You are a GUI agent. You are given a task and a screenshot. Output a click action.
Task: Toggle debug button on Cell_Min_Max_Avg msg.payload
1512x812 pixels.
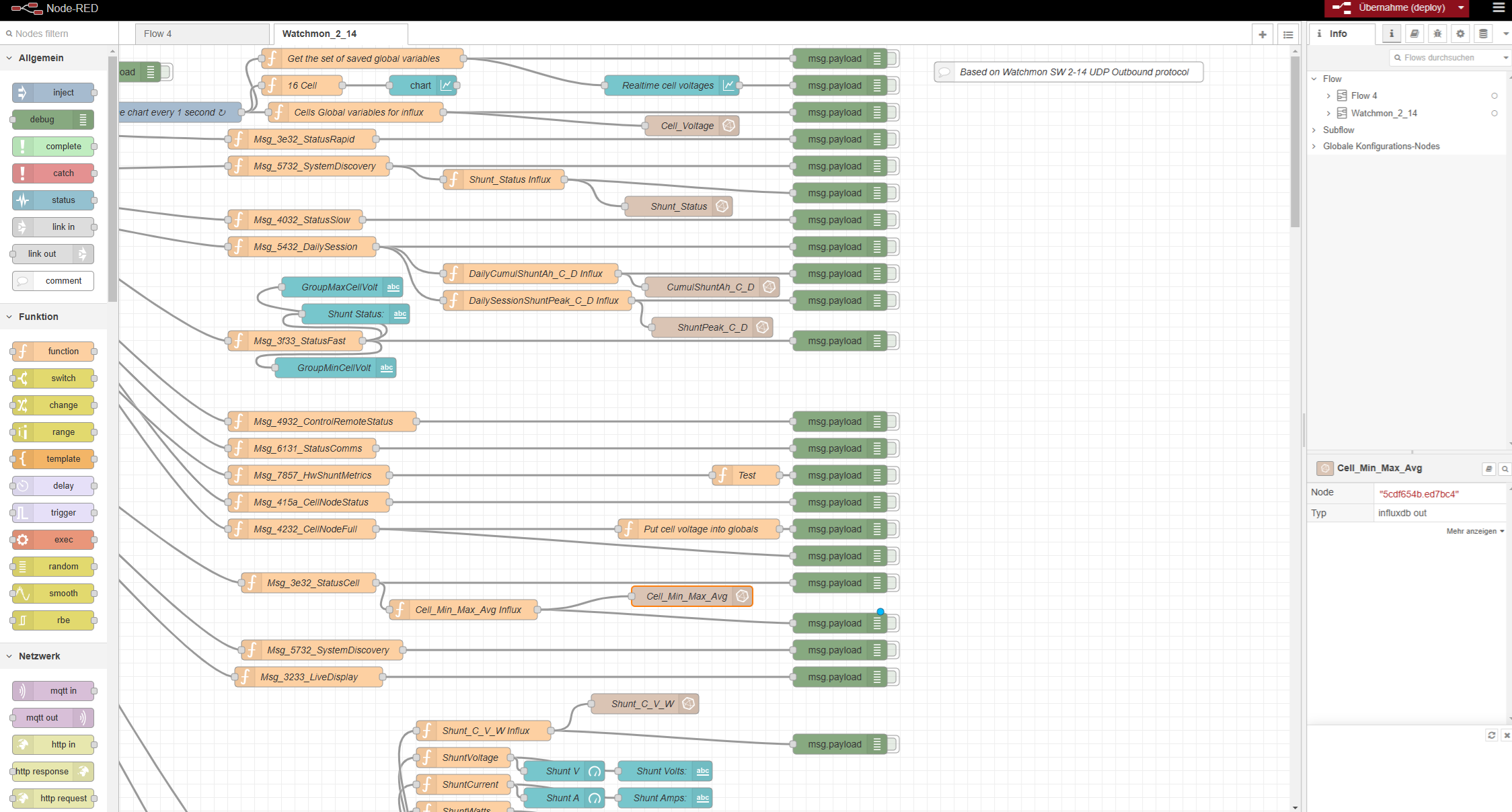point(893,623)
